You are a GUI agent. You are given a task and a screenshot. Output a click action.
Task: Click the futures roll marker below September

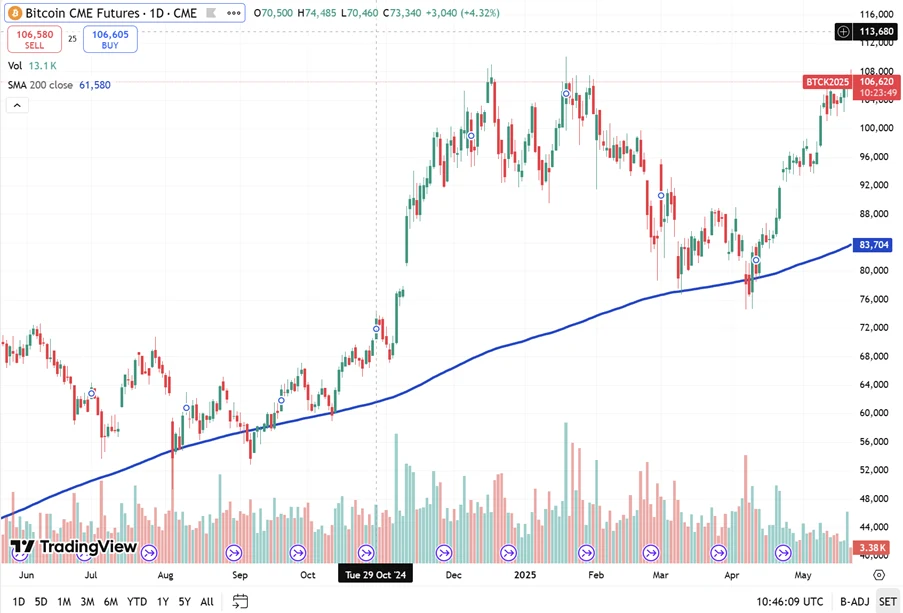click(x=235, y=552)
